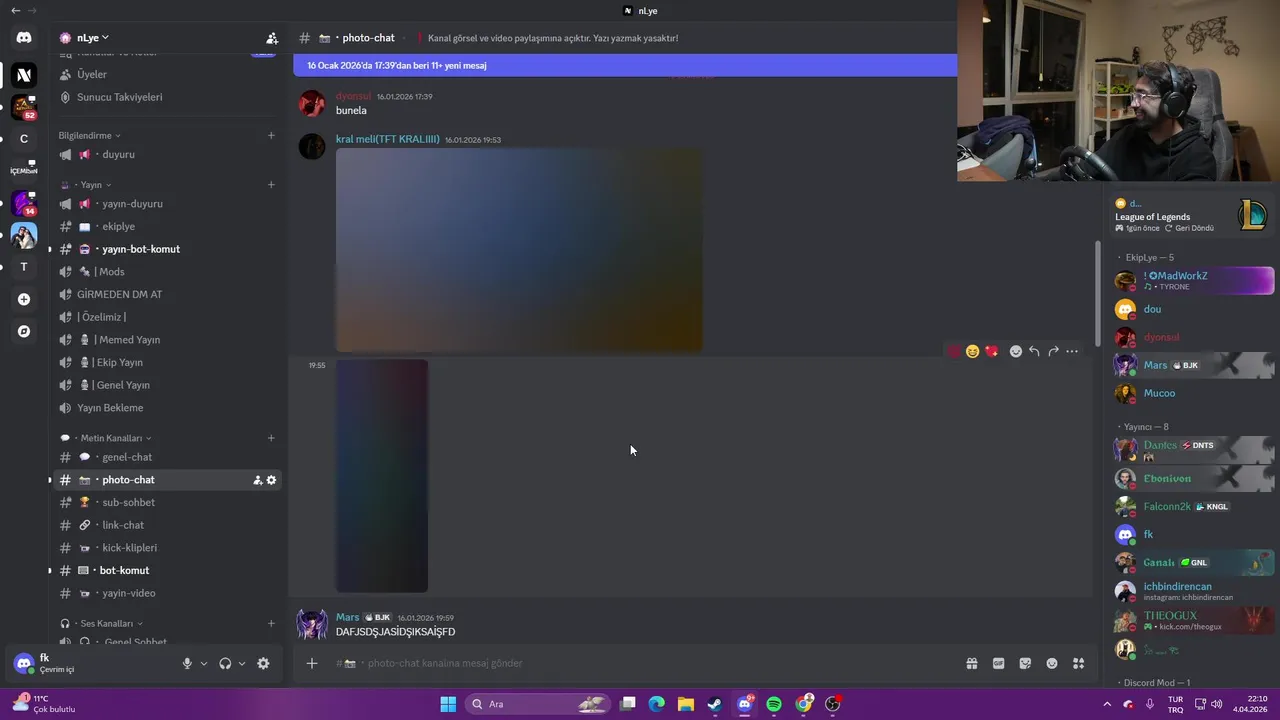Select the nLye server icon in the rail
The height and width of the screenshot is (720, 1280).
coord(24,74)
